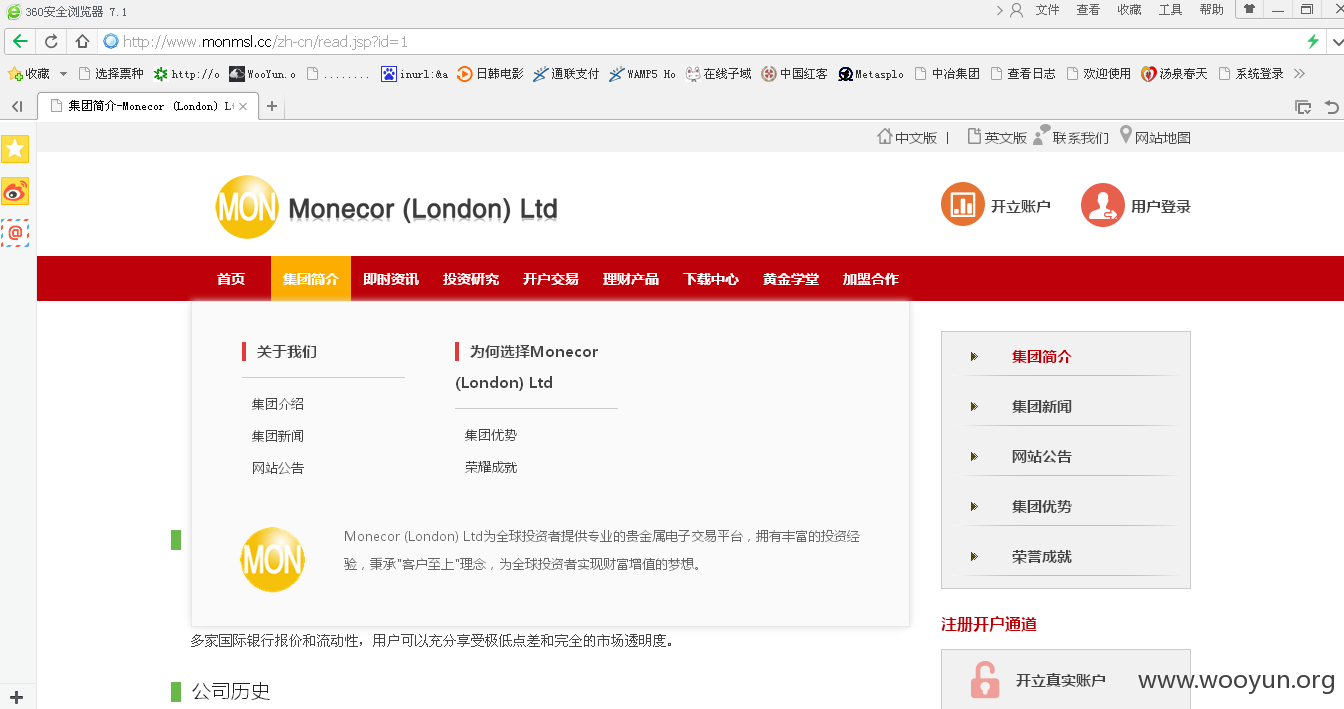Image resolution: width=1344 pixels, height=709 pixels.
Task: Open the 帮助 menu
Action: [1211, 10]
